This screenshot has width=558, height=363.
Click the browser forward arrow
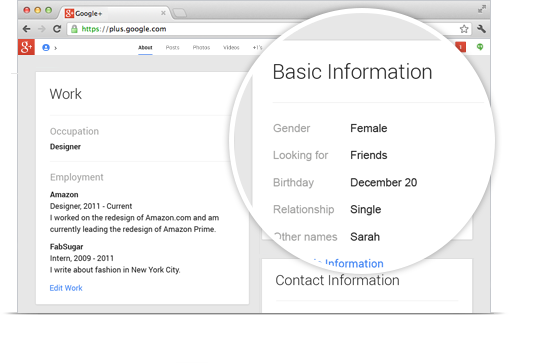(x=42, y=29)
